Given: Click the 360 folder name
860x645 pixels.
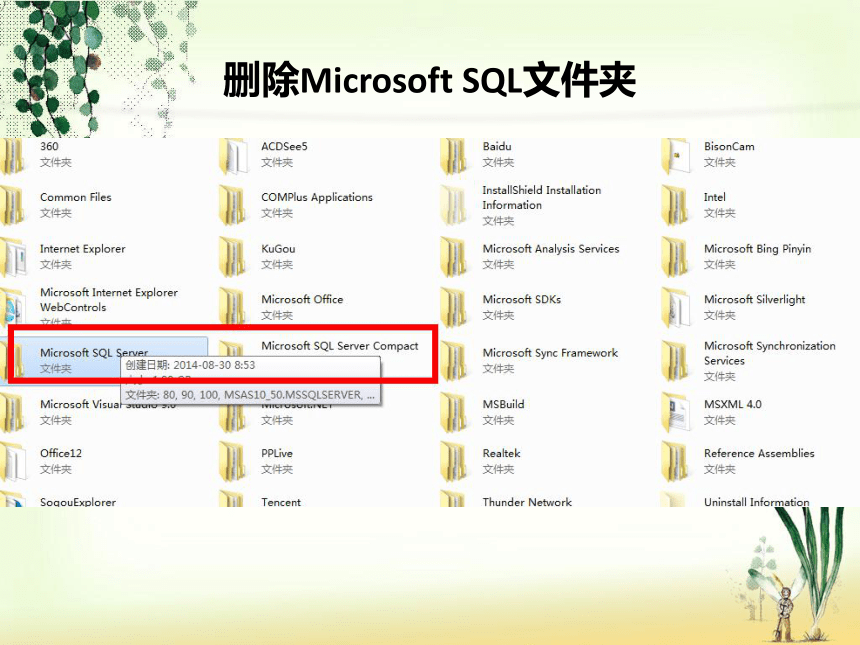Looking at the screenshot, I should pos(49,146).
